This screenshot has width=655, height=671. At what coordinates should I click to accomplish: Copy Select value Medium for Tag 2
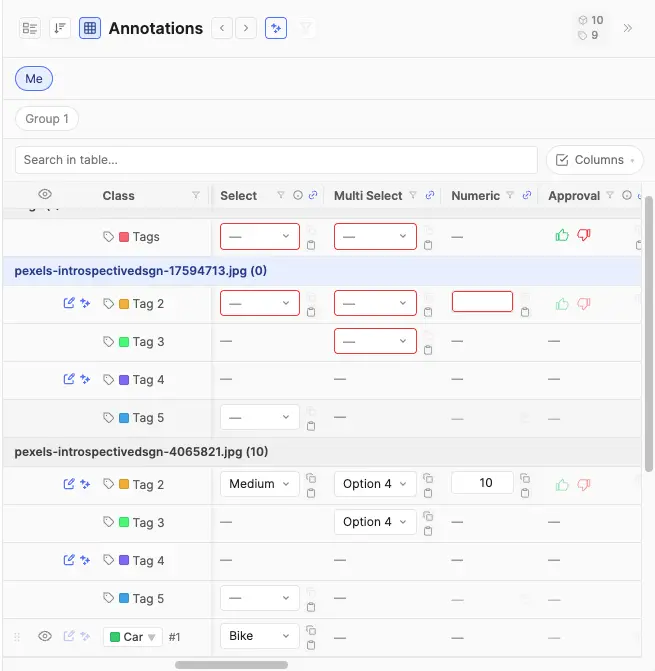coord(311,478)
